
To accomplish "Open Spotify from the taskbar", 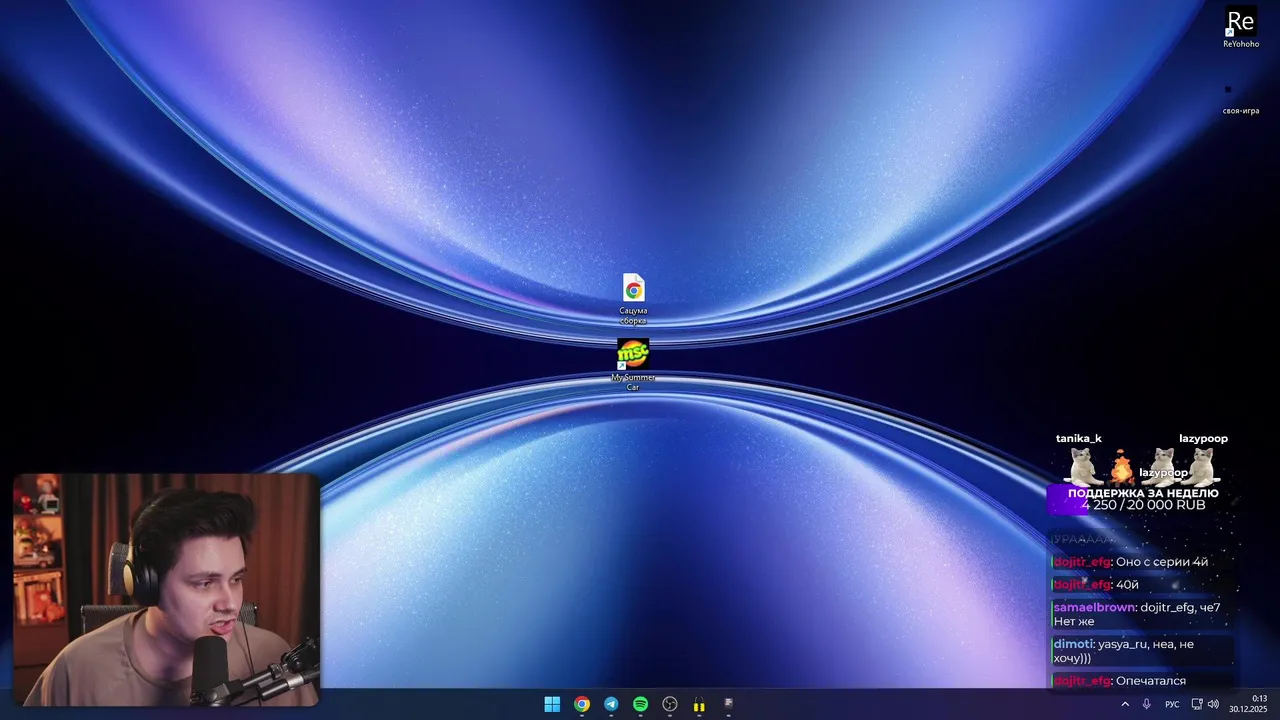I will [640, 704].
